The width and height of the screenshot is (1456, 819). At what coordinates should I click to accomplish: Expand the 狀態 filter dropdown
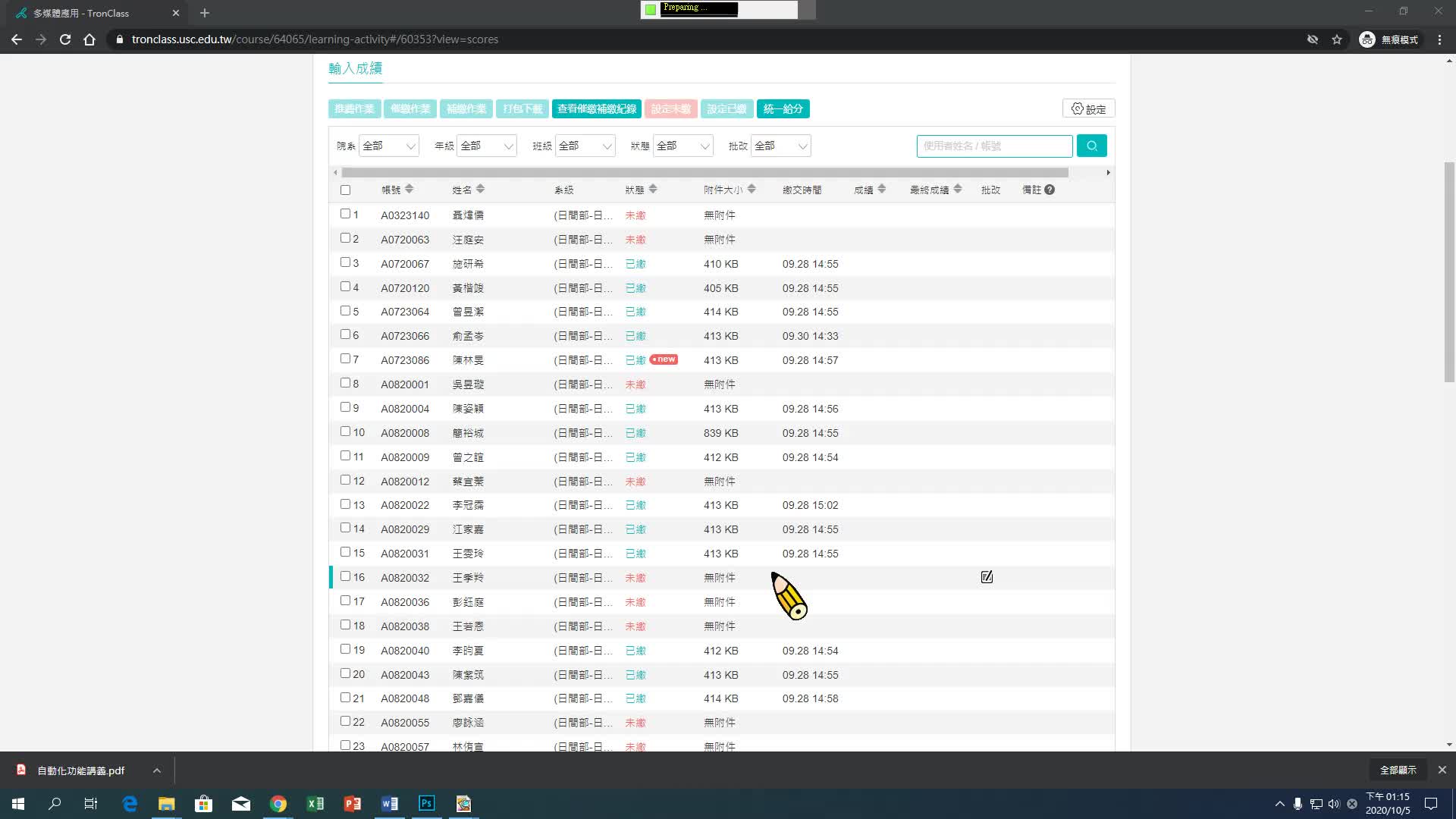click(x=682, y=146)
